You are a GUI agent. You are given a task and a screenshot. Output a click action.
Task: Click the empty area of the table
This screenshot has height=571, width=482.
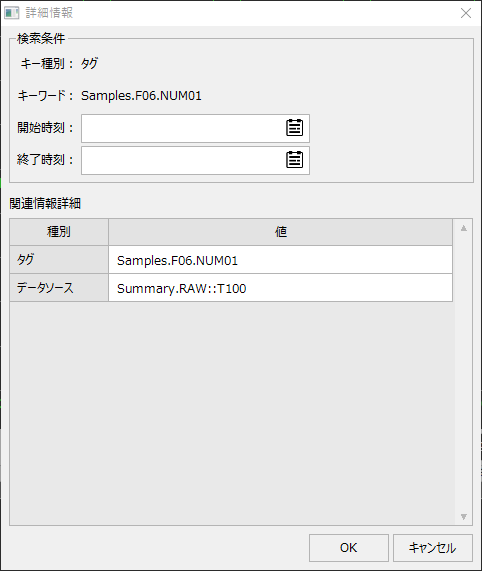tap(232, 413)
